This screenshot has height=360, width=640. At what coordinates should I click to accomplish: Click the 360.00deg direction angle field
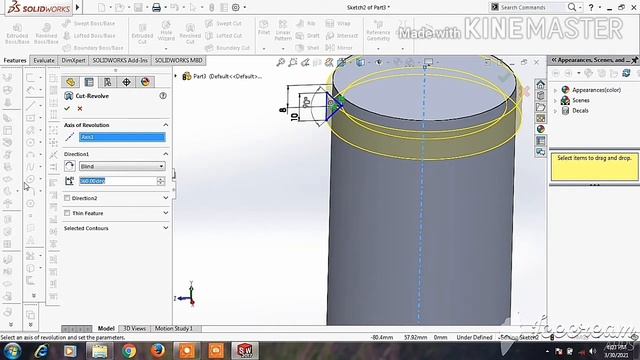pyautogui.click(x=118, y=181)
